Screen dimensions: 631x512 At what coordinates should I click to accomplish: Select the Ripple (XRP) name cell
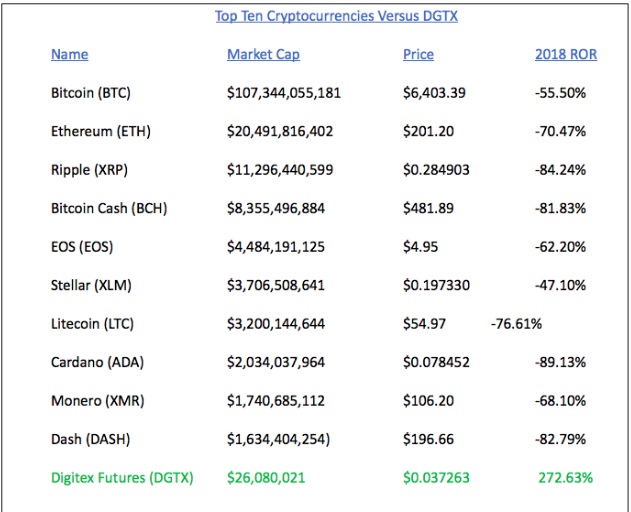(x=89, y=170)
